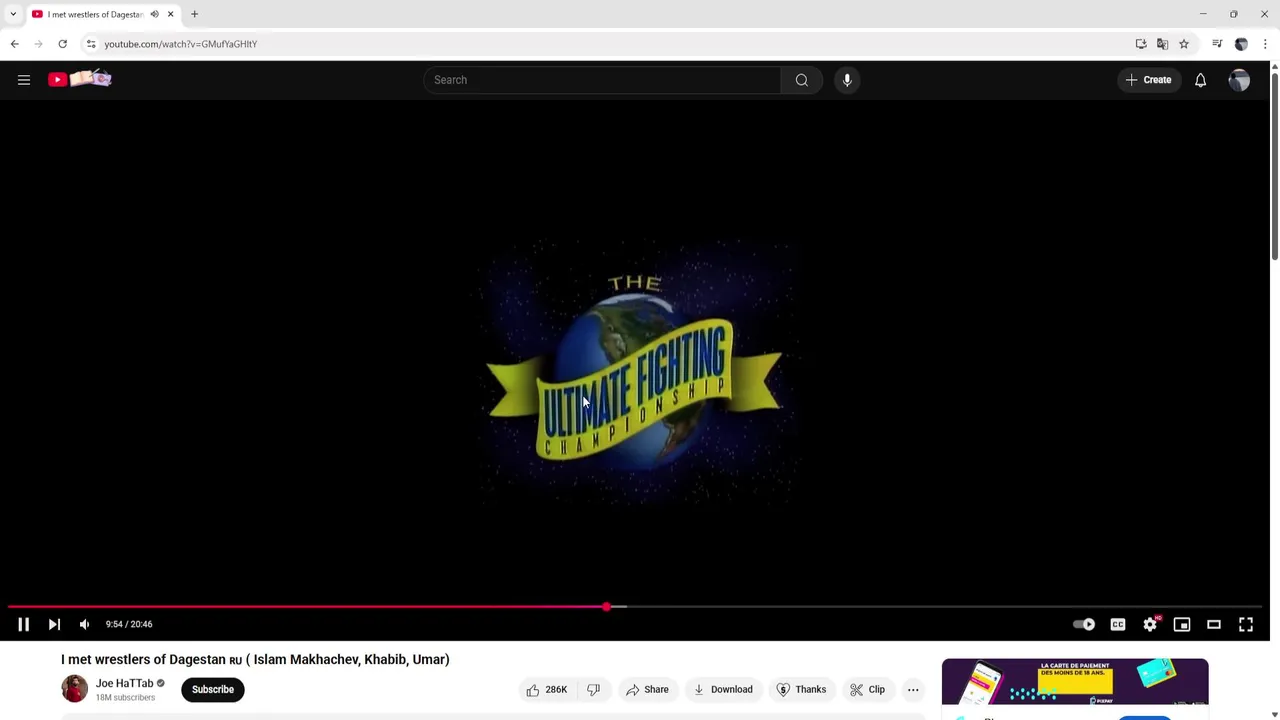Click the Ultimate Fighting Championship video frame

(x=635, y=370)
